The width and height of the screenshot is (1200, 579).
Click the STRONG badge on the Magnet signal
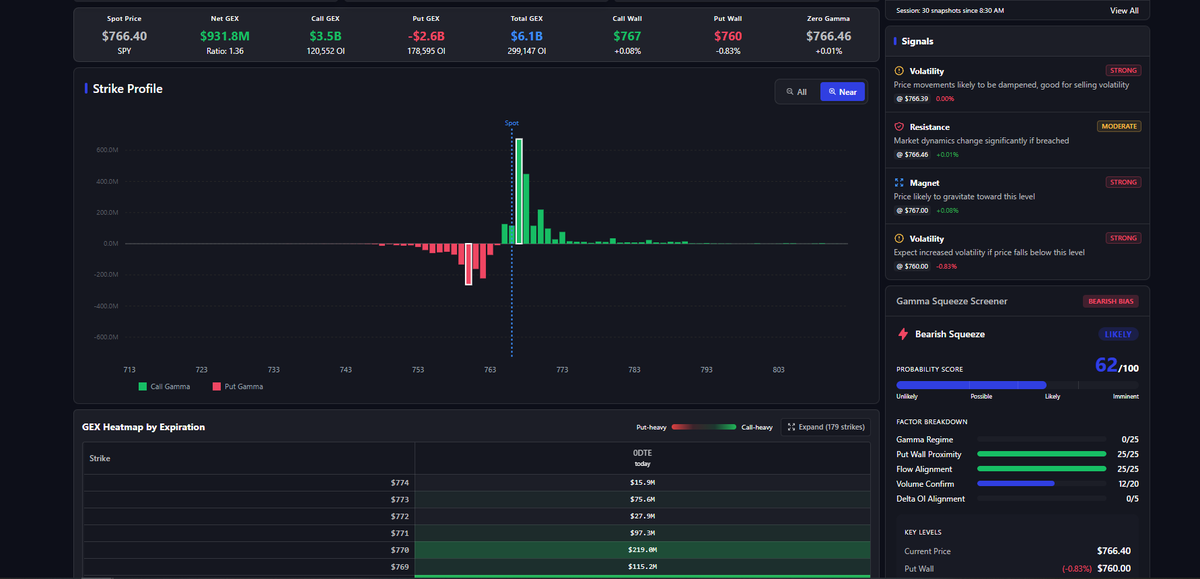[1123, 182]
